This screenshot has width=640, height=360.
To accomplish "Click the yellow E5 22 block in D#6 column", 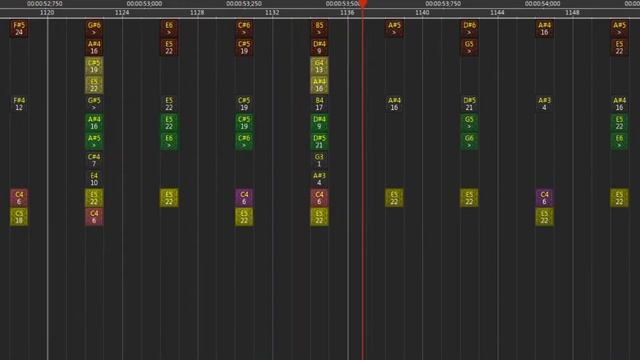I will 469,198.
